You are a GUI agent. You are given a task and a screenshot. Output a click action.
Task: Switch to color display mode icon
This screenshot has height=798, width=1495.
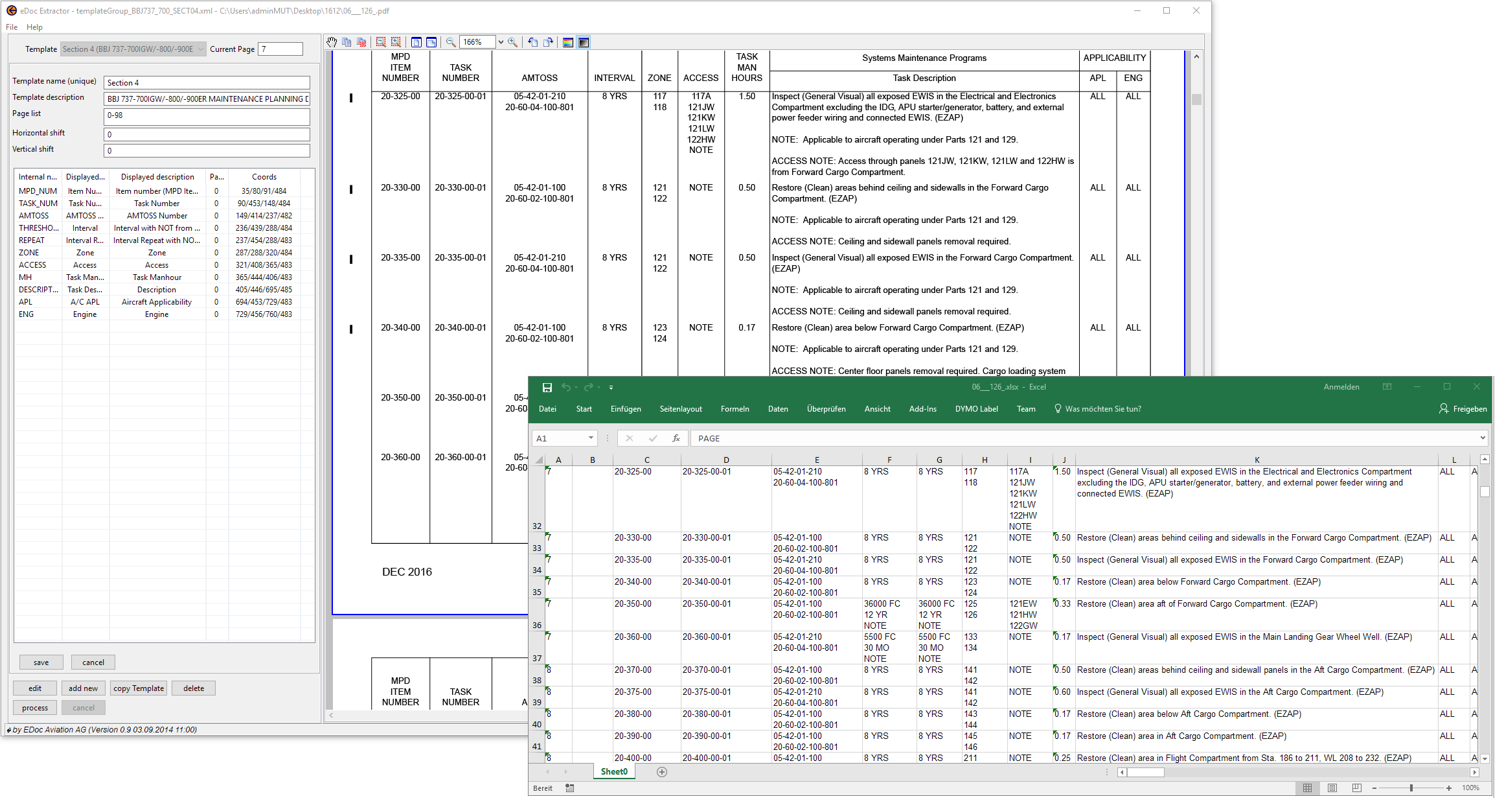(x=568, y=43)
